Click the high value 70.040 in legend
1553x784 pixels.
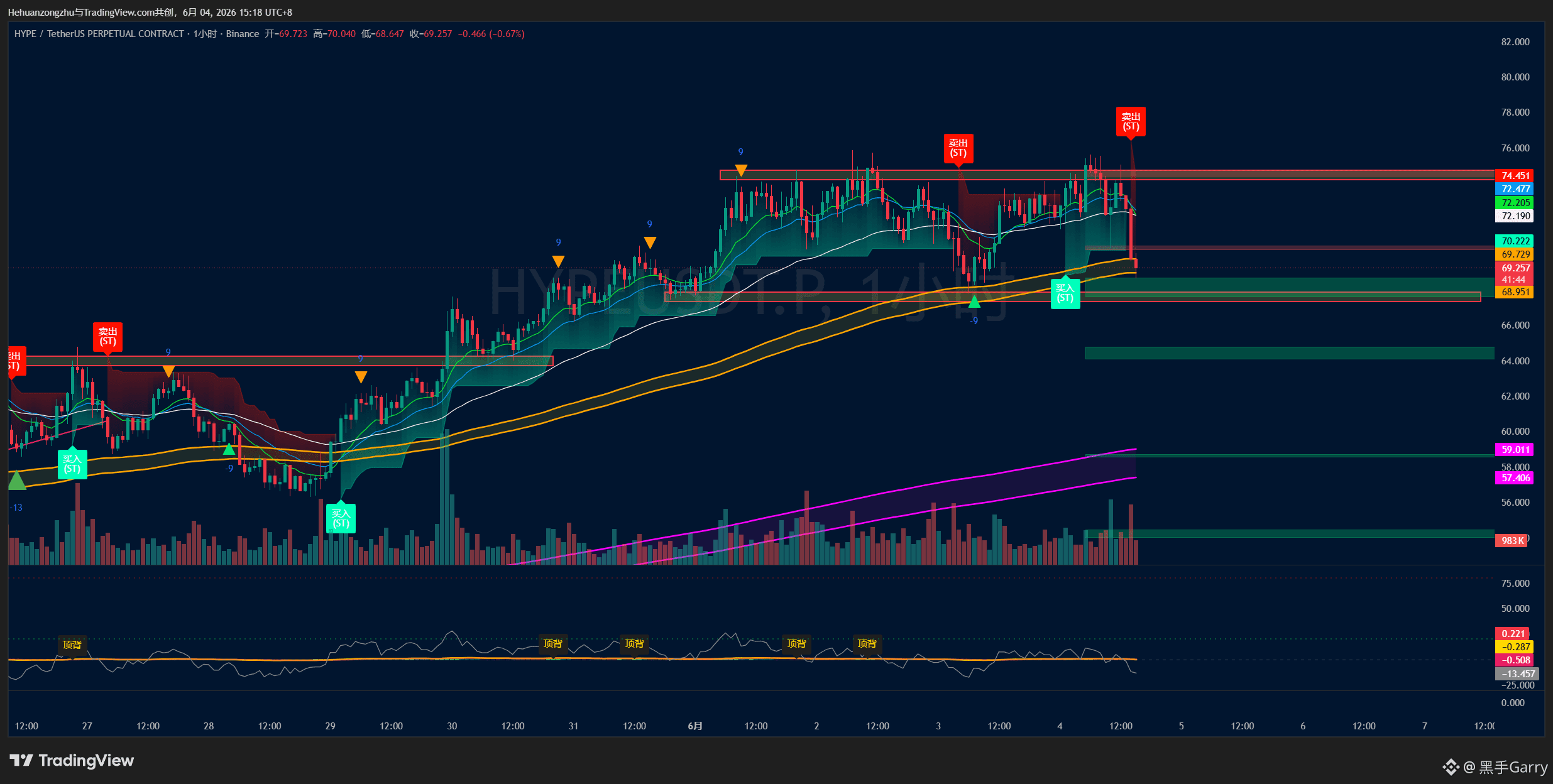pyautogui.click(x=341, y=34)
